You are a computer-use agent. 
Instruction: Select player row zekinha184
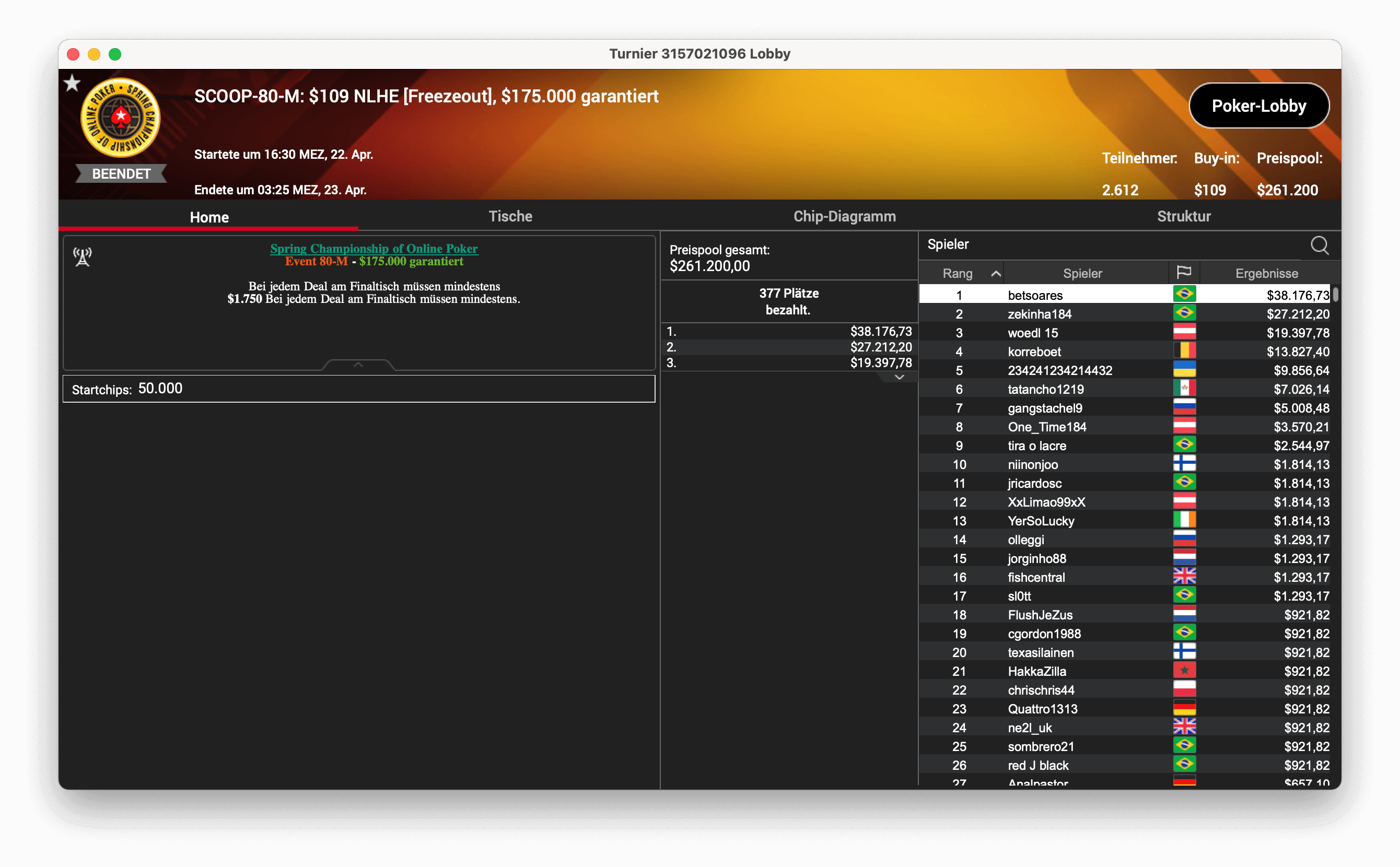[x=1125, y=314]
